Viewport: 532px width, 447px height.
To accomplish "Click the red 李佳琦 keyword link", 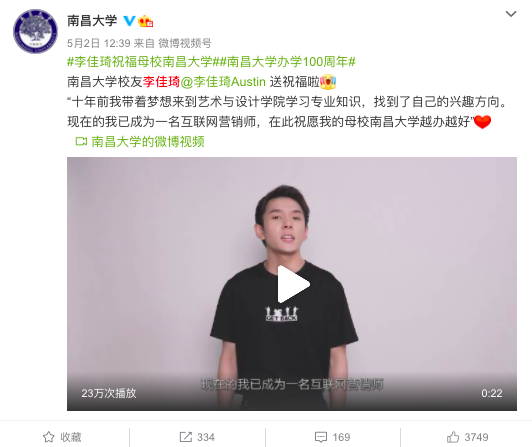I will pos(161,82).
